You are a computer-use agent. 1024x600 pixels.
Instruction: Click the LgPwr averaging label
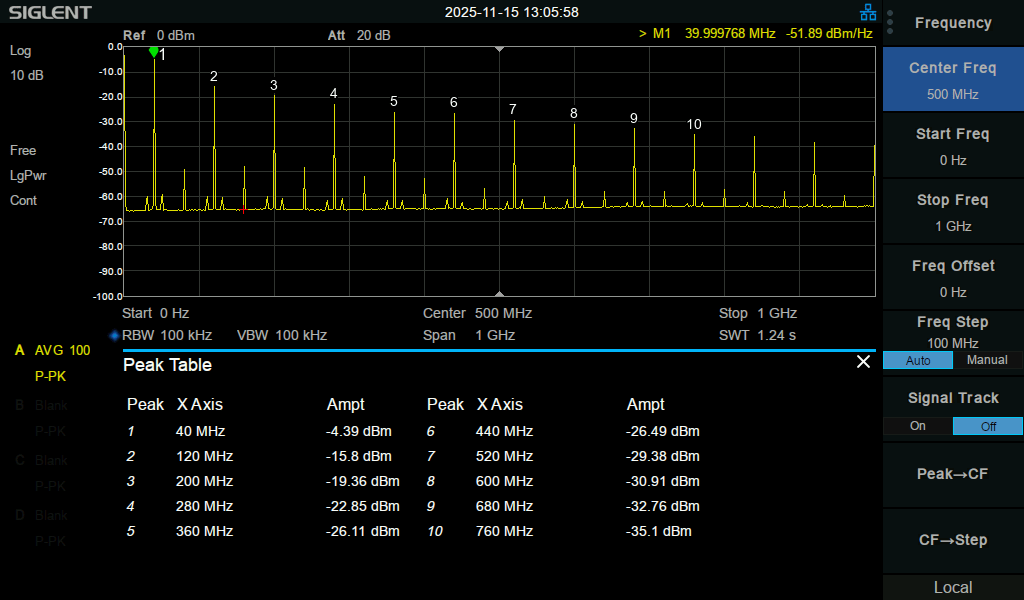(x=28, y=176)
